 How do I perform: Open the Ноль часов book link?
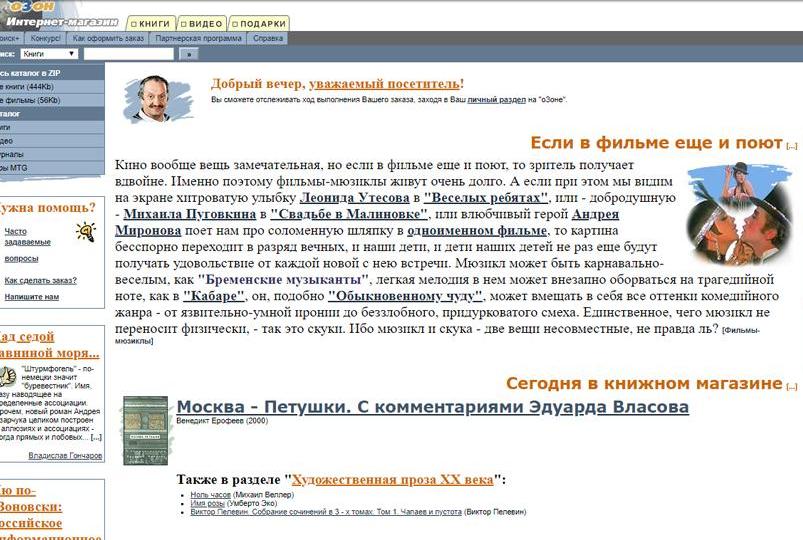pyautogui.click(x=210, y=495)
